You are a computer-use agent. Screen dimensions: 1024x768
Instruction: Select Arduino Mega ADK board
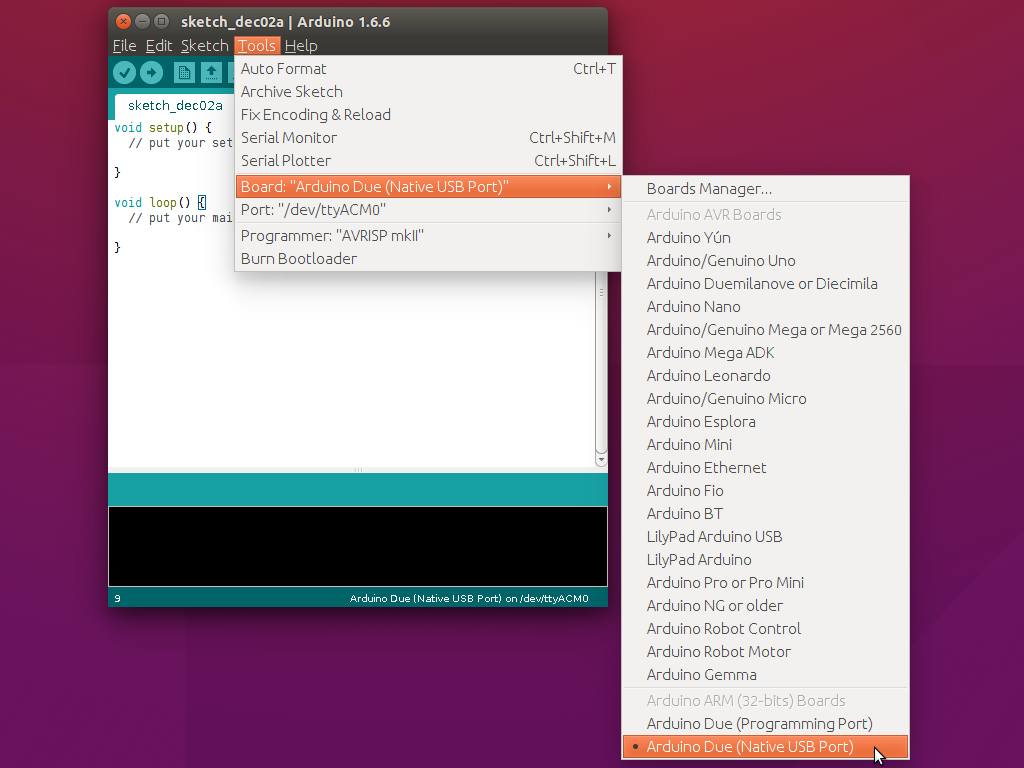pyautogui.click(x=765, y=353)
